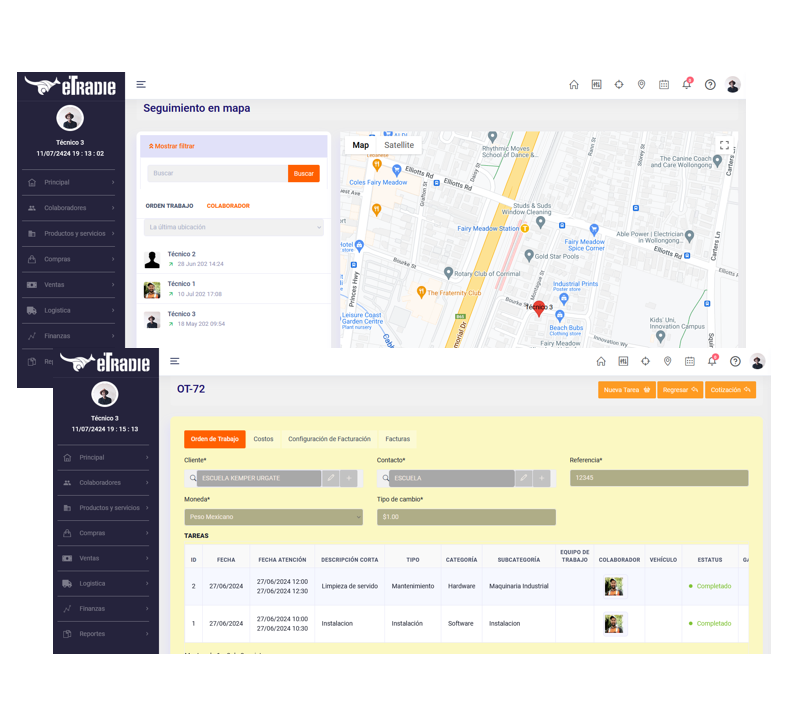
Task: Switch map to Satellite view
Action: [399, 145]
